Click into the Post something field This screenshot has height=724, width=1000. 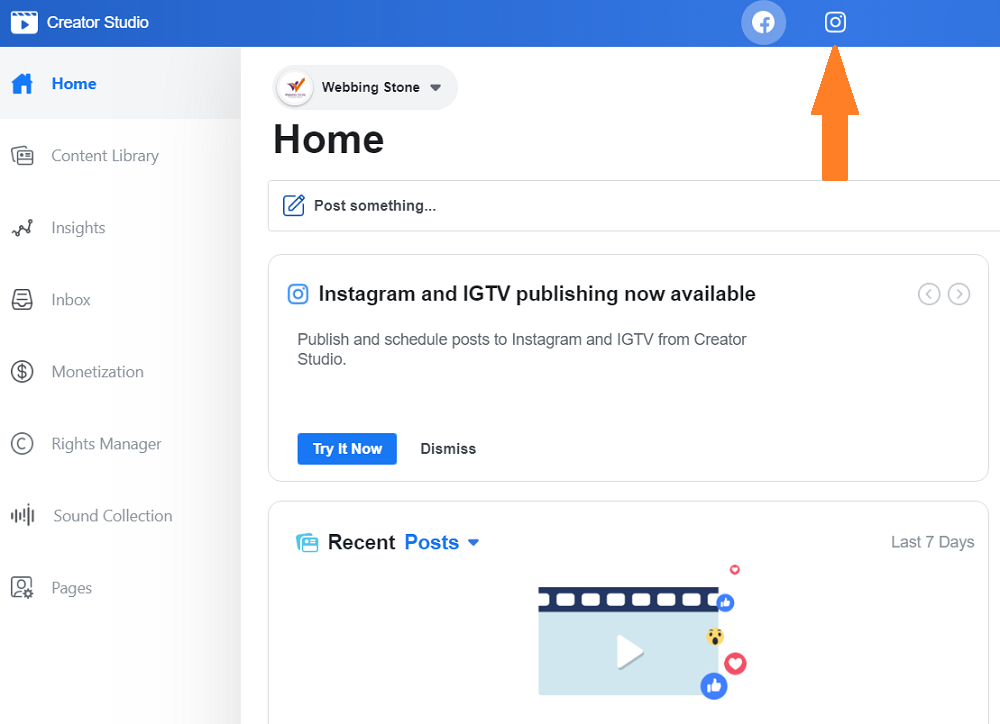point(634,205)
